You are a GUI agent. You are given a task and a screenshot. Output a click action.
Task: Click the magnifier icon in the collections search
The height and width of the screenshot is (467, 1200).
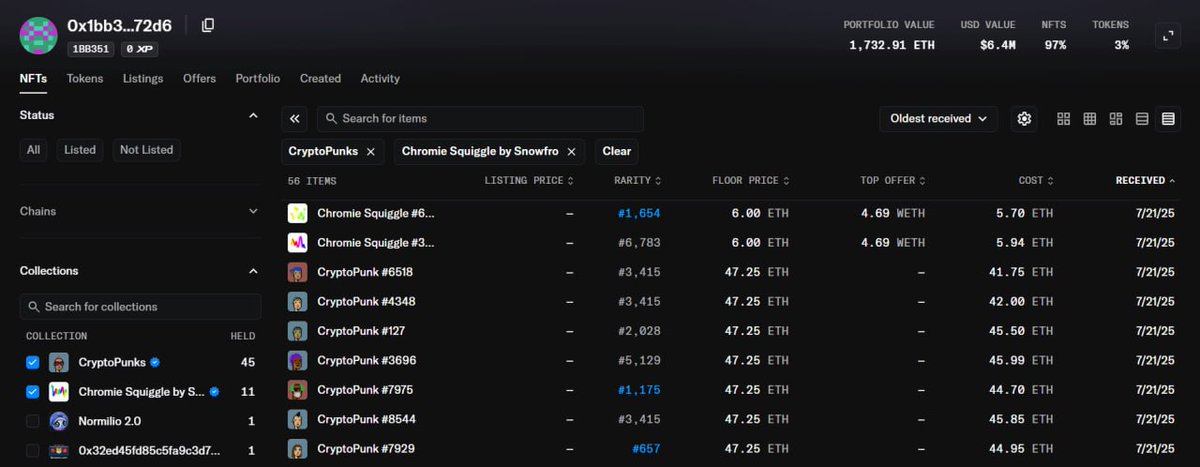(x=35, y=307)
